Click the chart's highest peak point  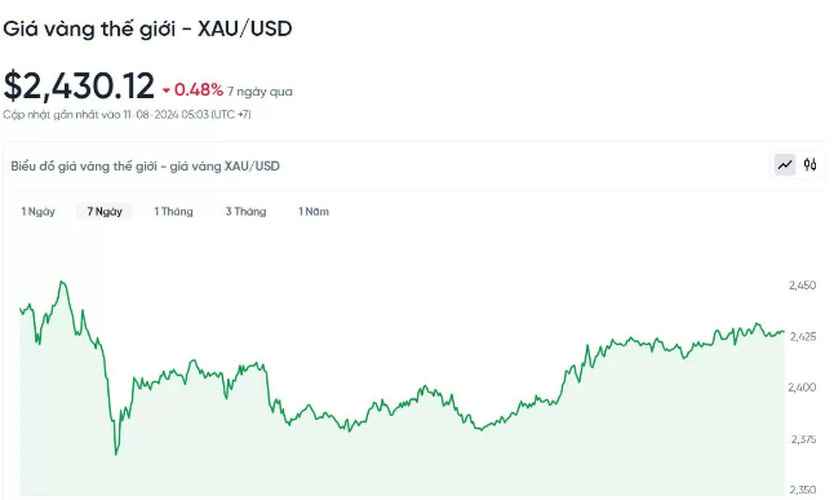coord(62,282)
